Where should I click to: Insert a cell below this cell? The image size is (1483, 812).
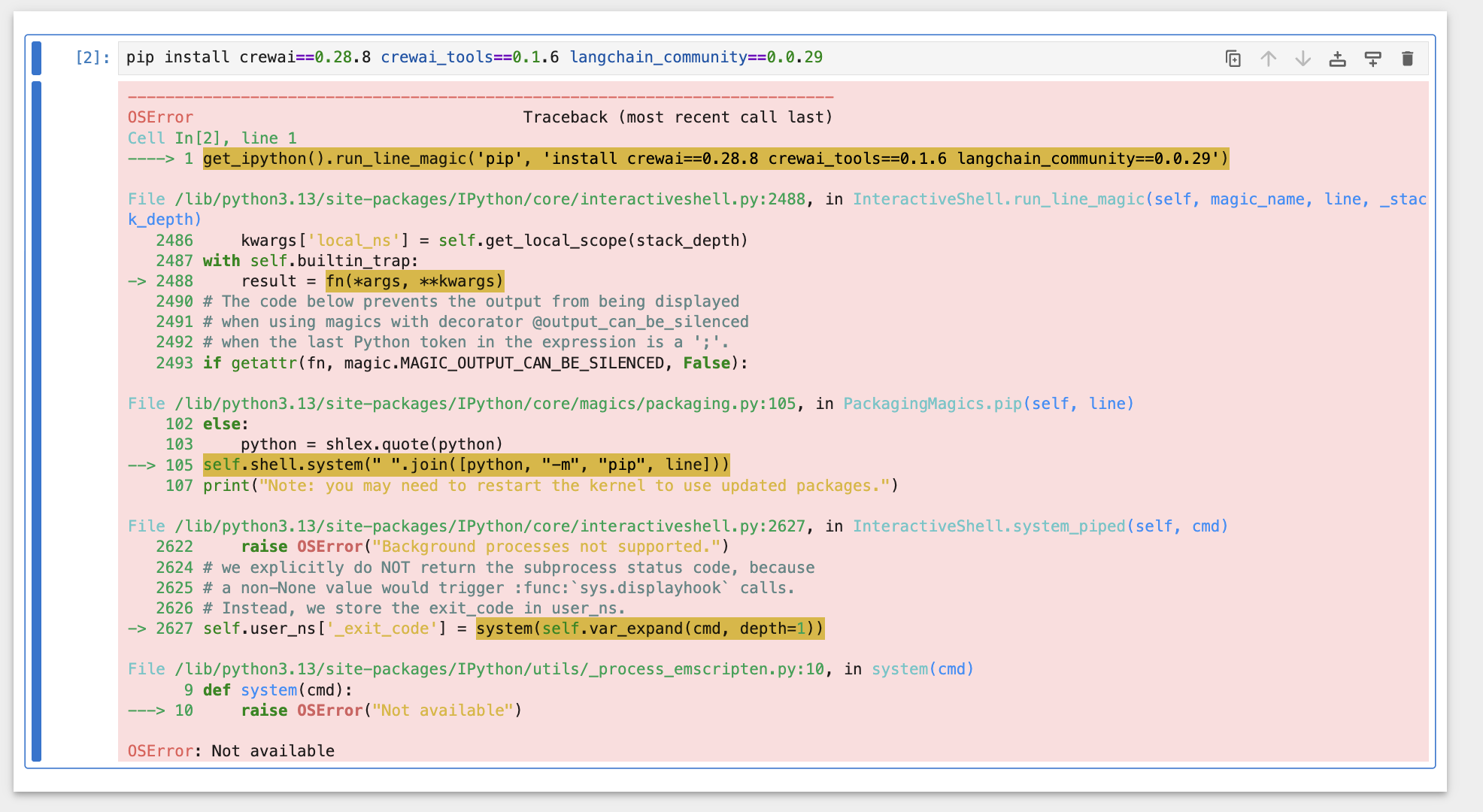(1373, 59)
